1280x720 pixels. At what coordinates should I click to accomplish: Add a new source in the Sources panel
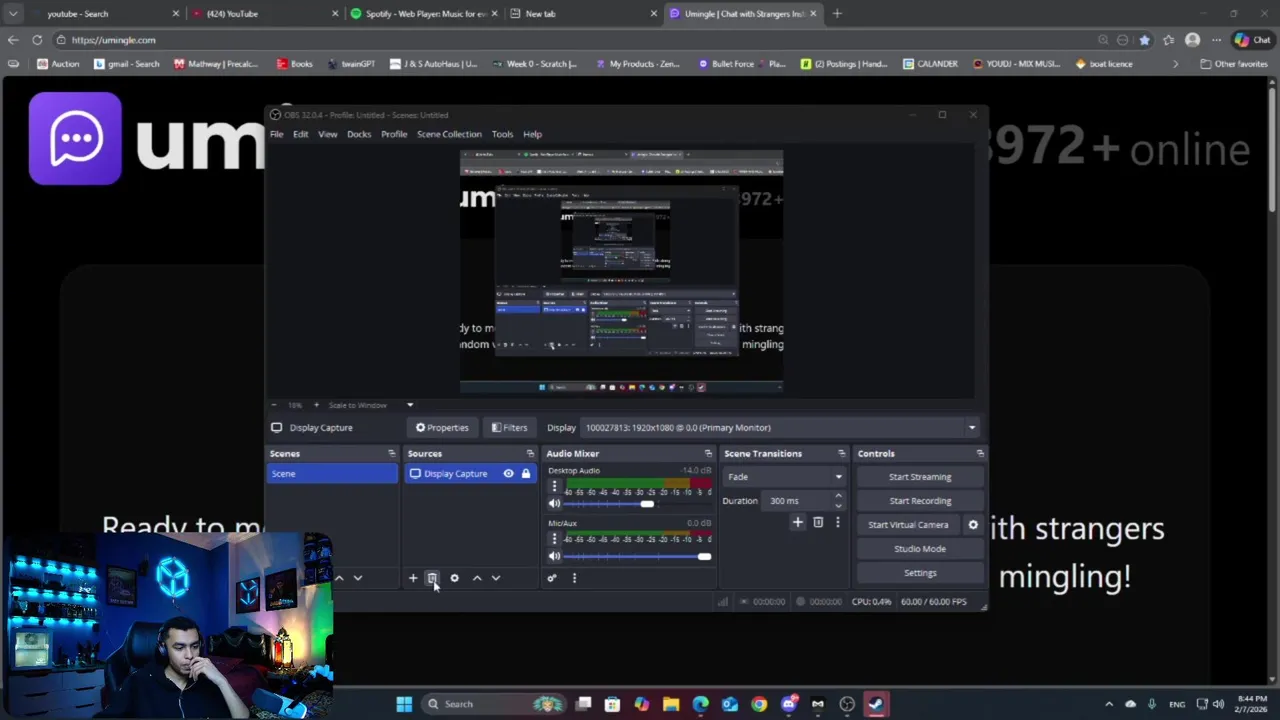click(413, 578)
